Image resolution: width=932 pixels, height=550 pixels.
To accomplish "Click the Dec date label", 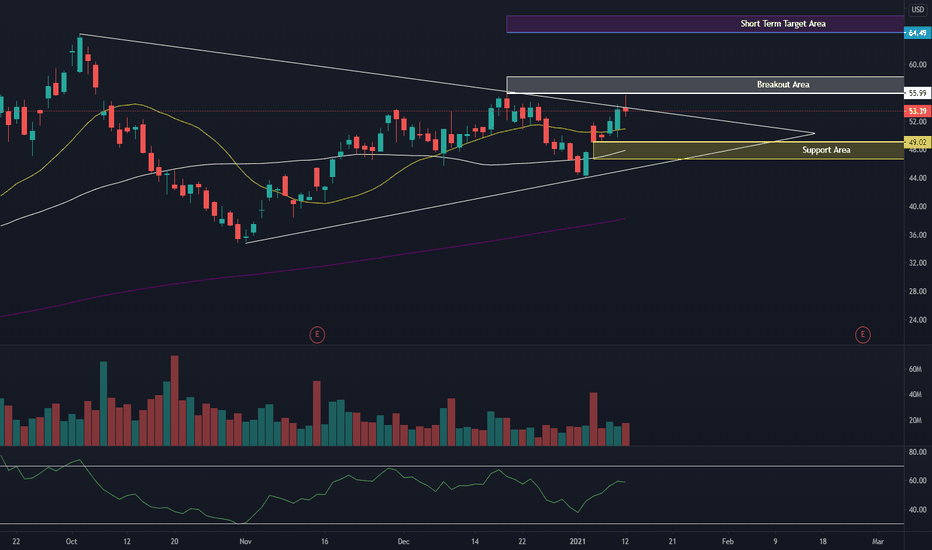I will click(404, 542).
